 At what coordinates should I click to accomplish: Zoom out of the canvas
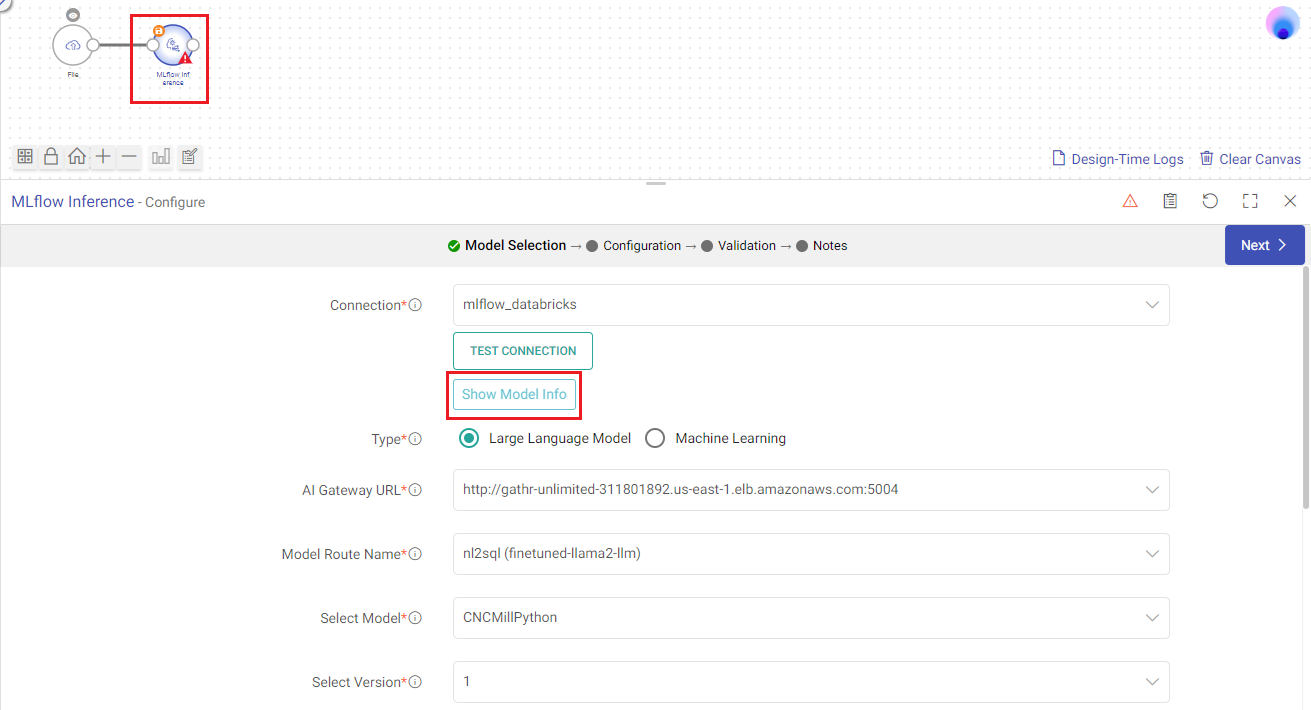click(128, 156)
